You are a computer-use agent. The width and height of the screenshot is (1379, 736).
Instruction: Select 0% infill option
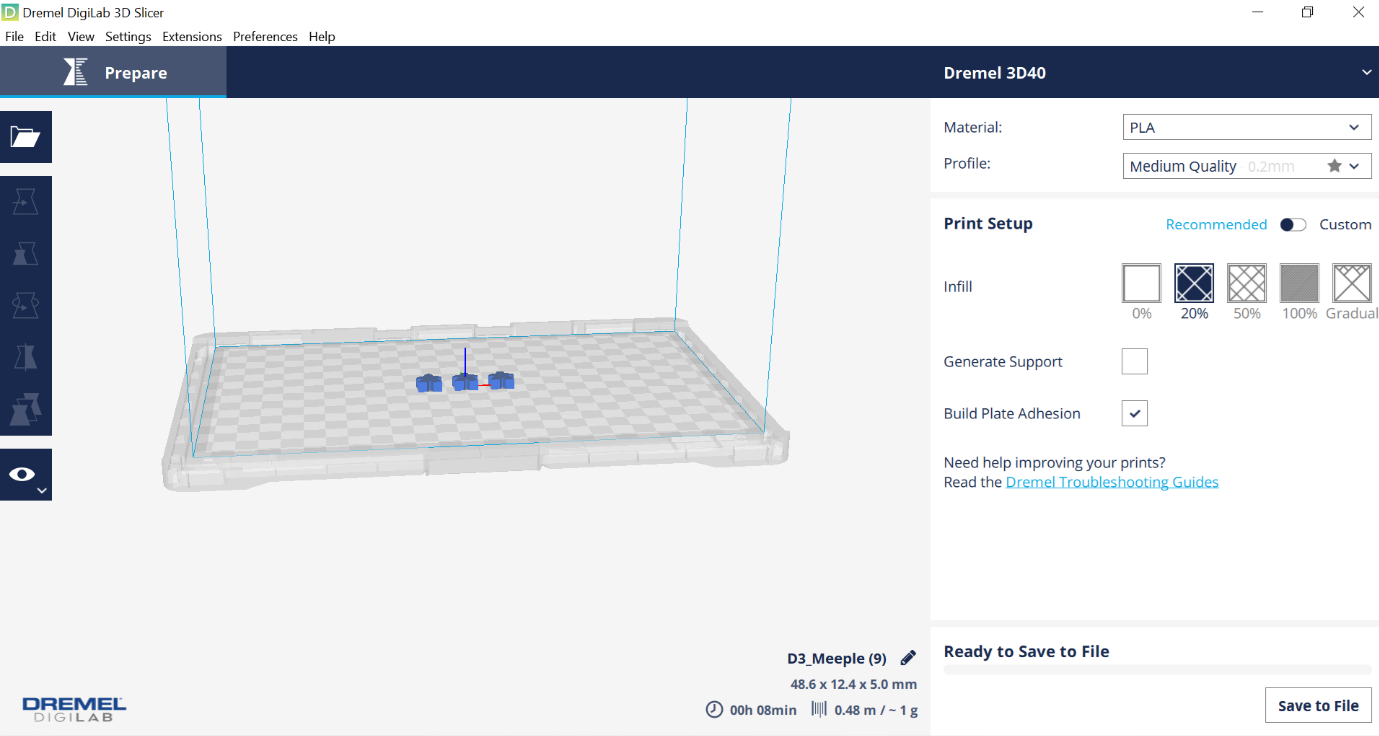1141,283
